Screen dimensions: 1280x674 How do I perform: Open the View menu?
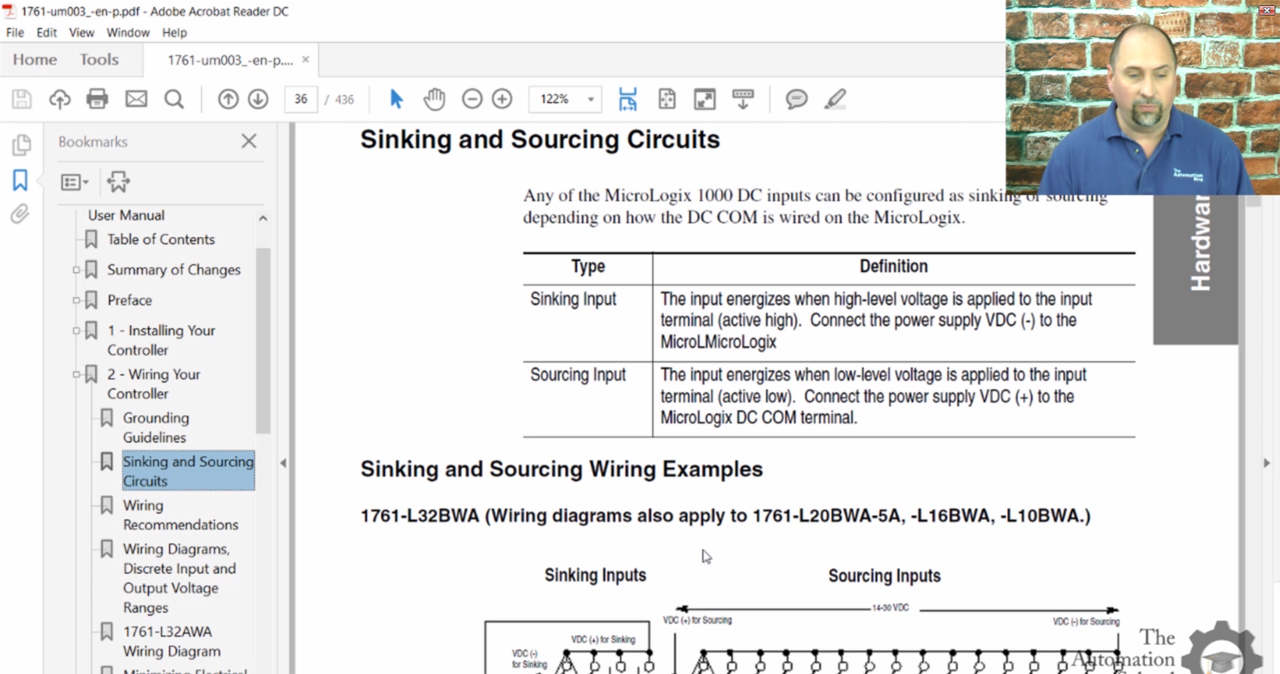click(82, 32)
